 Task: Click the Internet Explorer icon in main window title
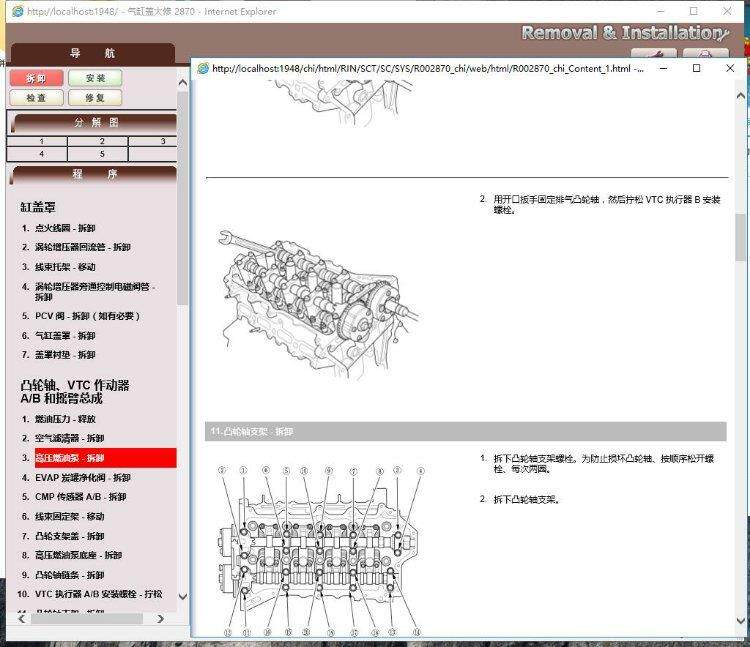click(18, 11)
